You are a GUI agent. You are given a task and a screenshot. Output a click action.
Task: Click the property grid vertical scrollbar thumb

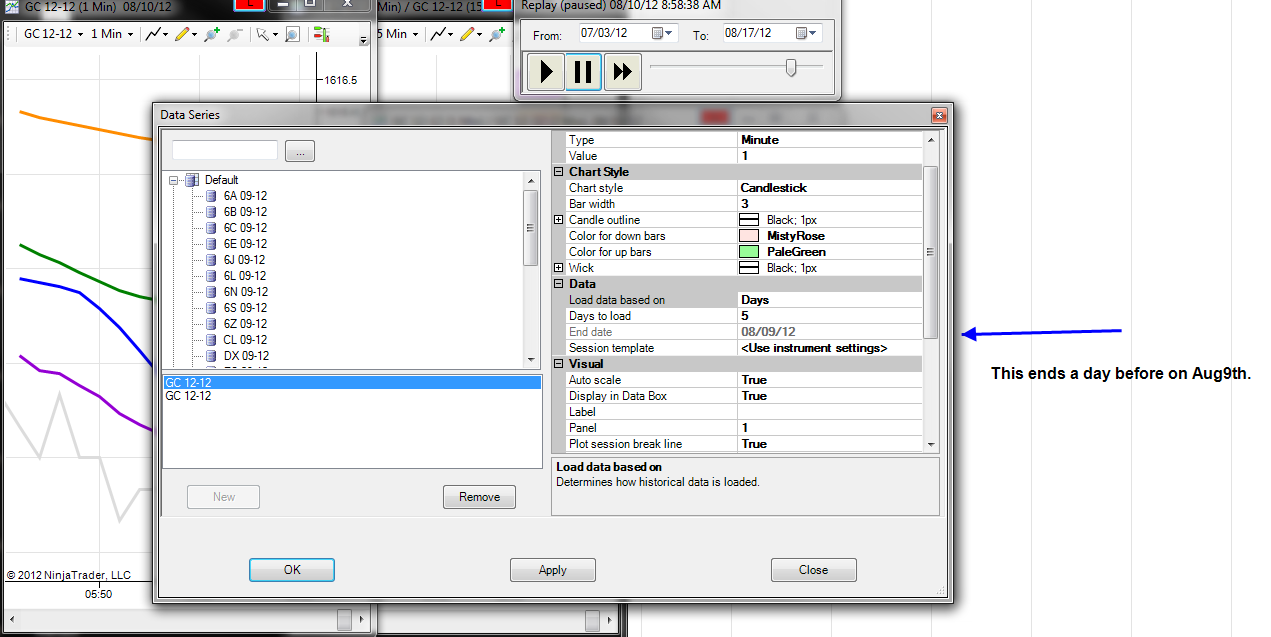tap(931, 252)
